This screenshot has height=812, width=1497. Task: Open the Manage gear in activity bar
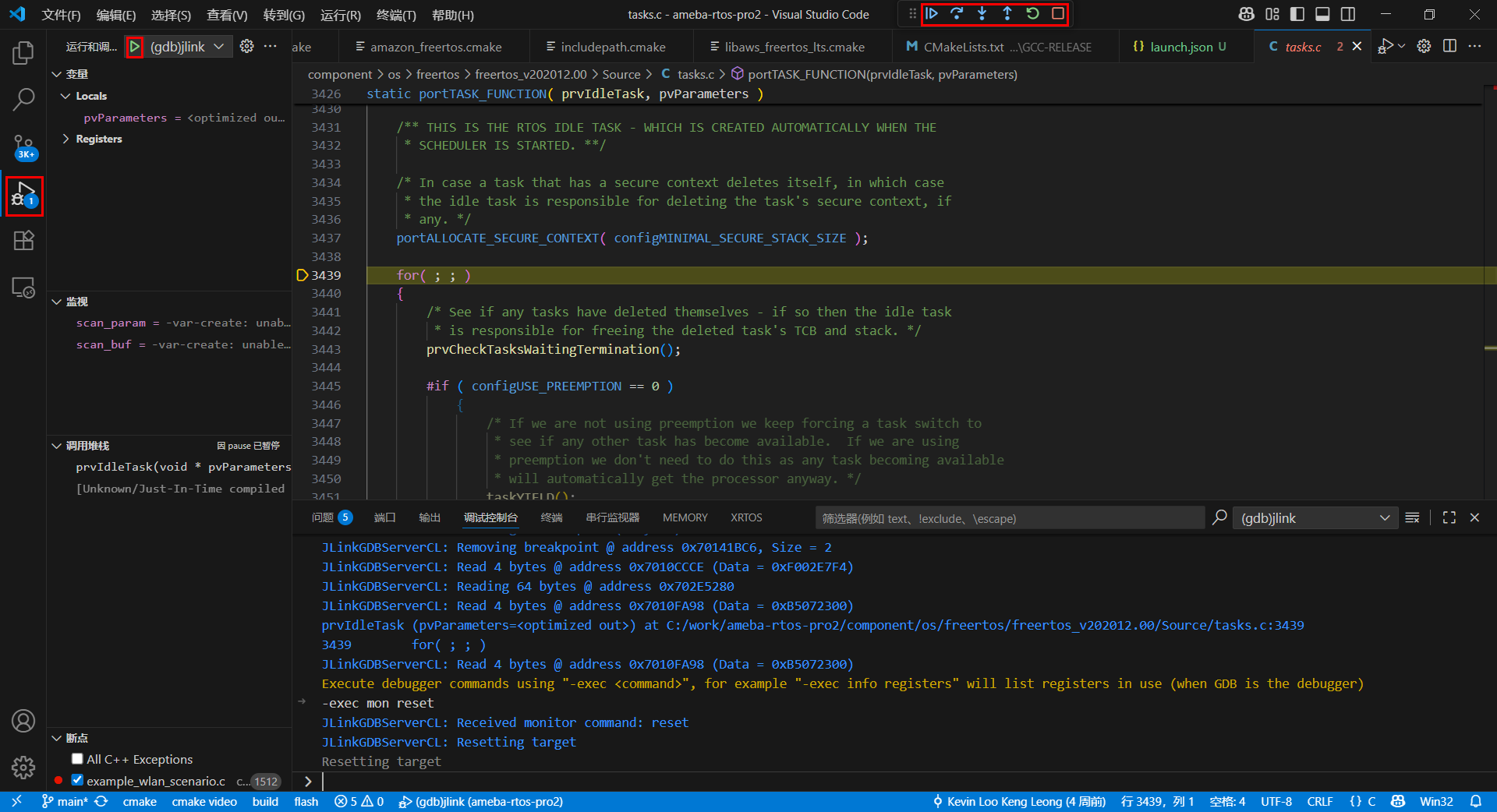click(x=23, y=768)
